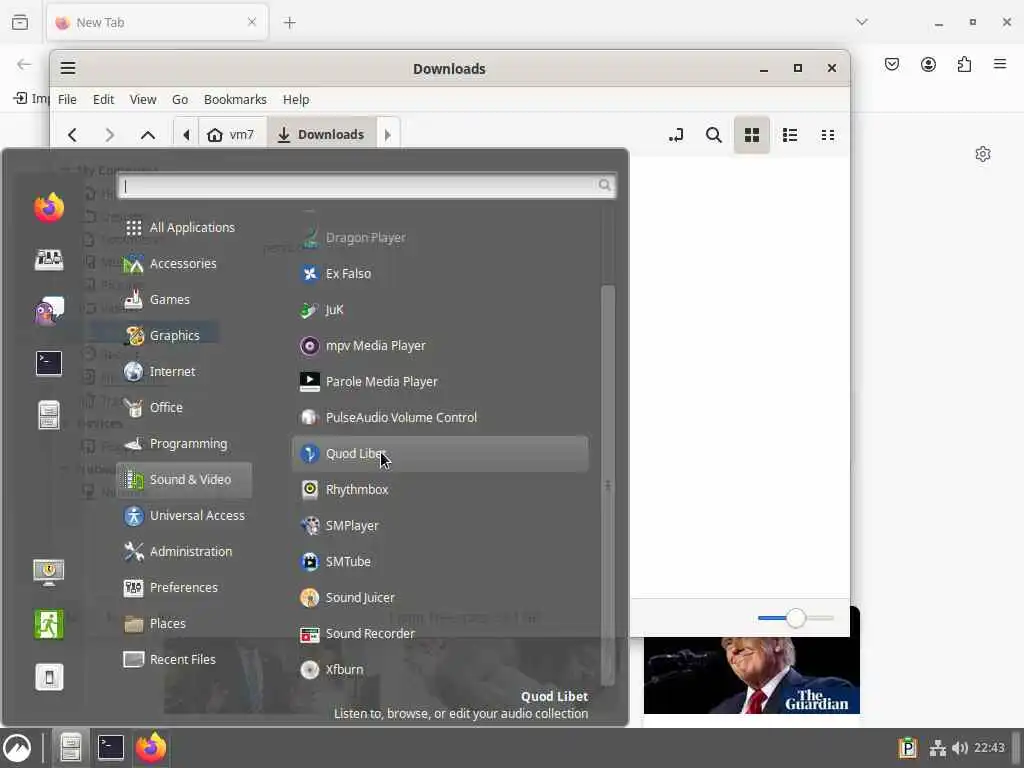This screenshot has width=1024, height=768.
Task: Open mpv Media Player
Action: point(440,345)
